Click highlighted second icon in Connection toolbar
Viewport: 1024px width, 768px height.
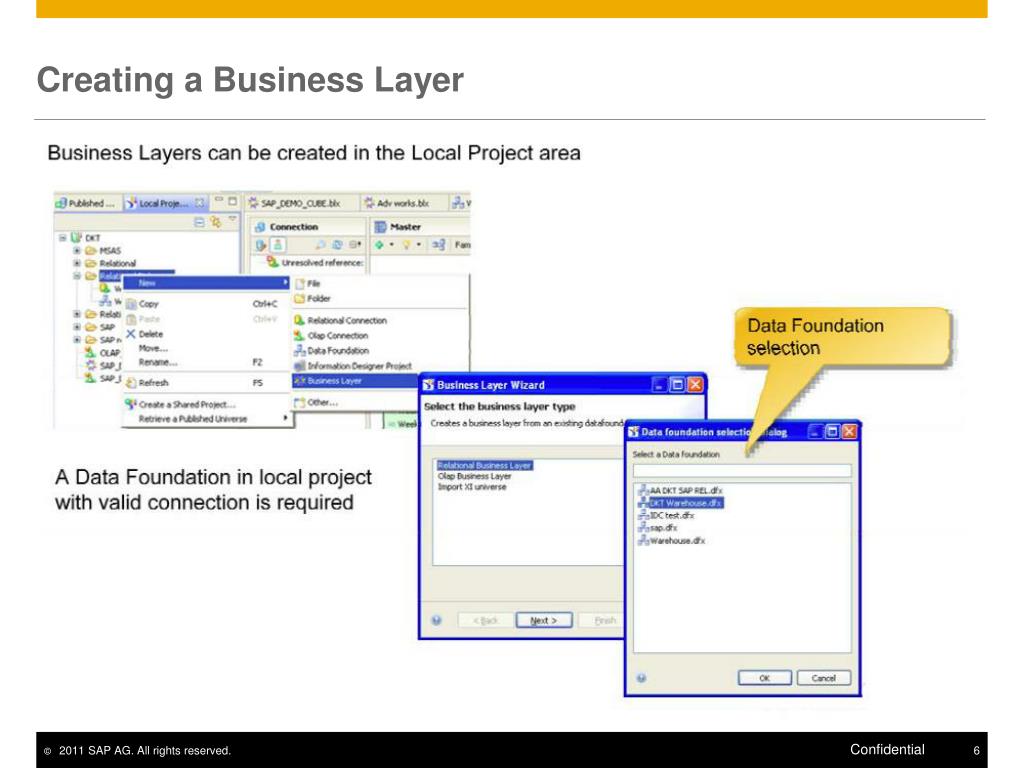point(278,245)
